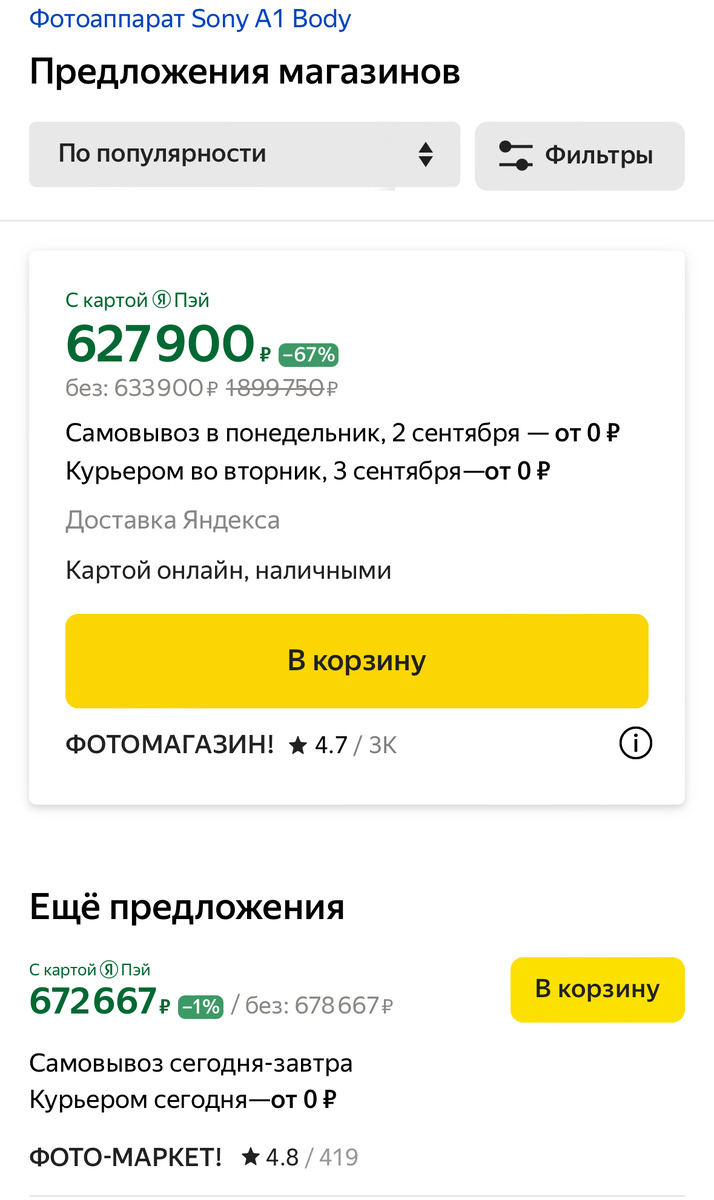Click the –1% discount badge
714x1200 pixels.
coord(200,1007)
